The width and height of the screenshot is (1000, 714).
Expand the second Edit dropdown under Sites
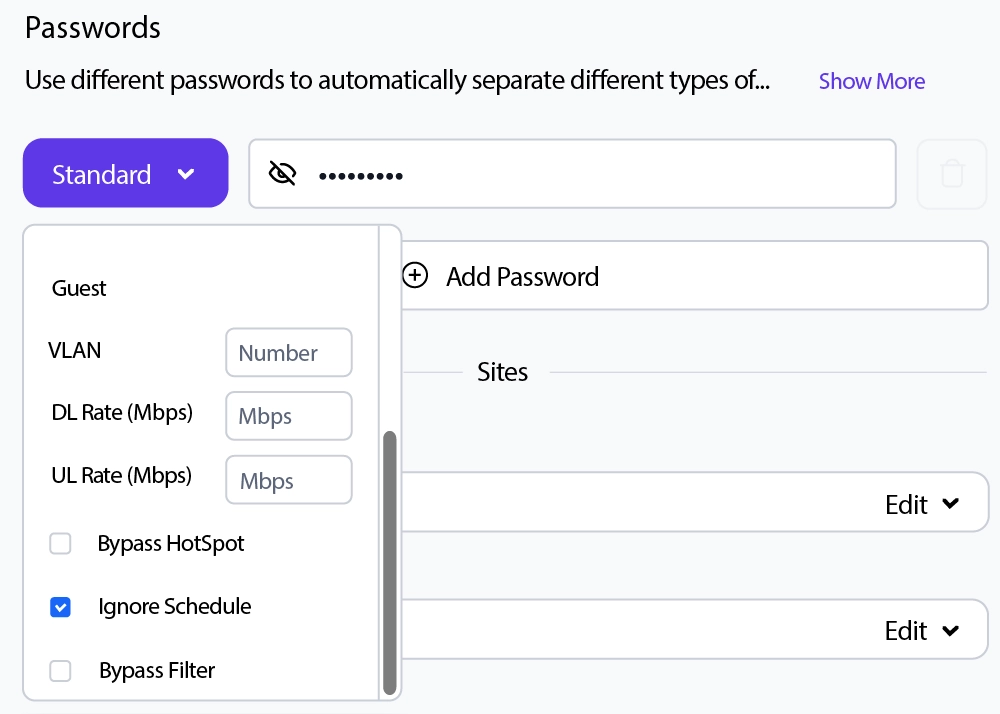pyautogui.click(x=921, y=630)
